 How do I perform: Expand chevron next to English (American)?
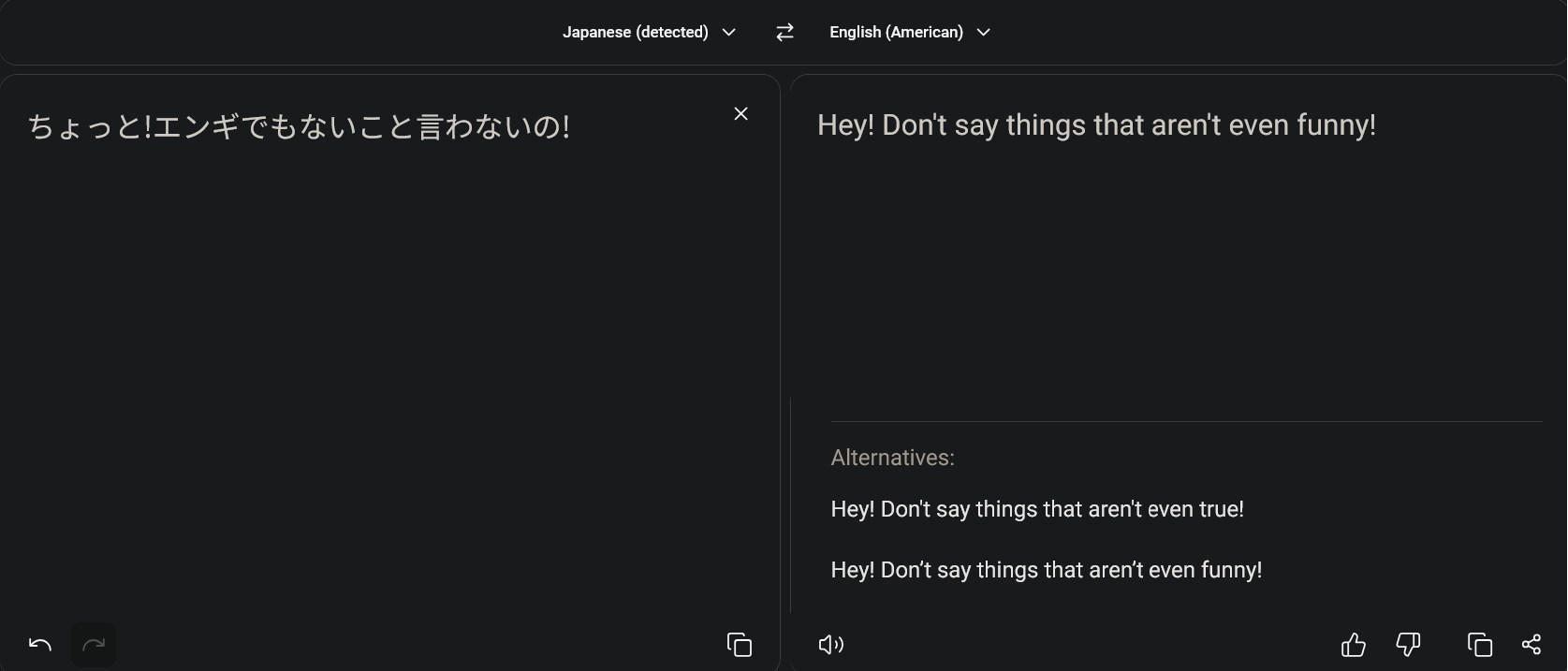tap(983, 32)
